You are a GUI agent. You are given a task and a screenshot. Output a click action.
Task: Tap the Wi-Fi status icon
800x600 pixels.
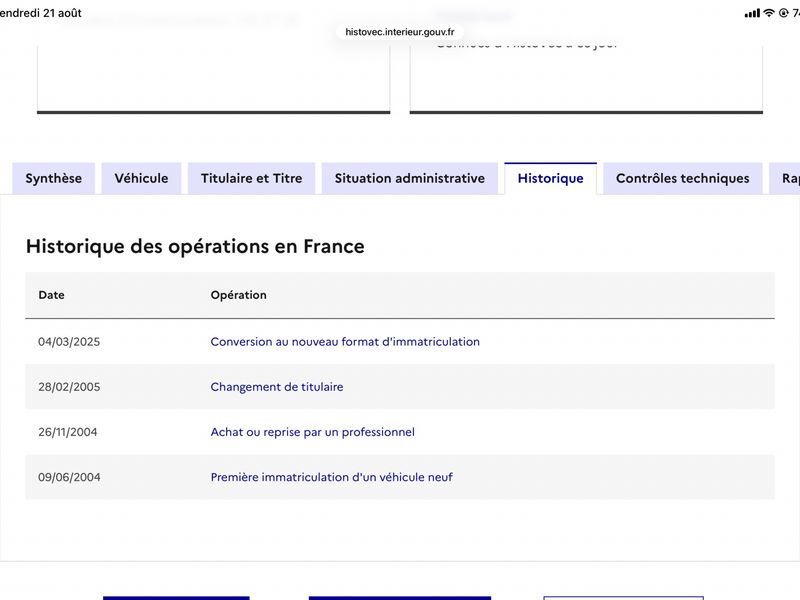[x=769, y=13]
